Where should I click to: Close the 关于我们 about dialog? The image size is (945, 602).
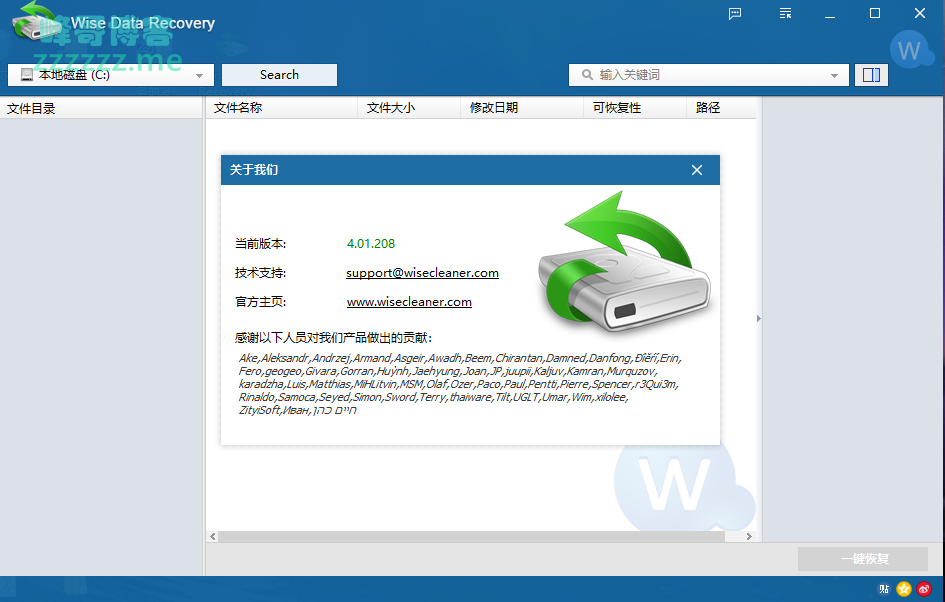coord(697,170)
